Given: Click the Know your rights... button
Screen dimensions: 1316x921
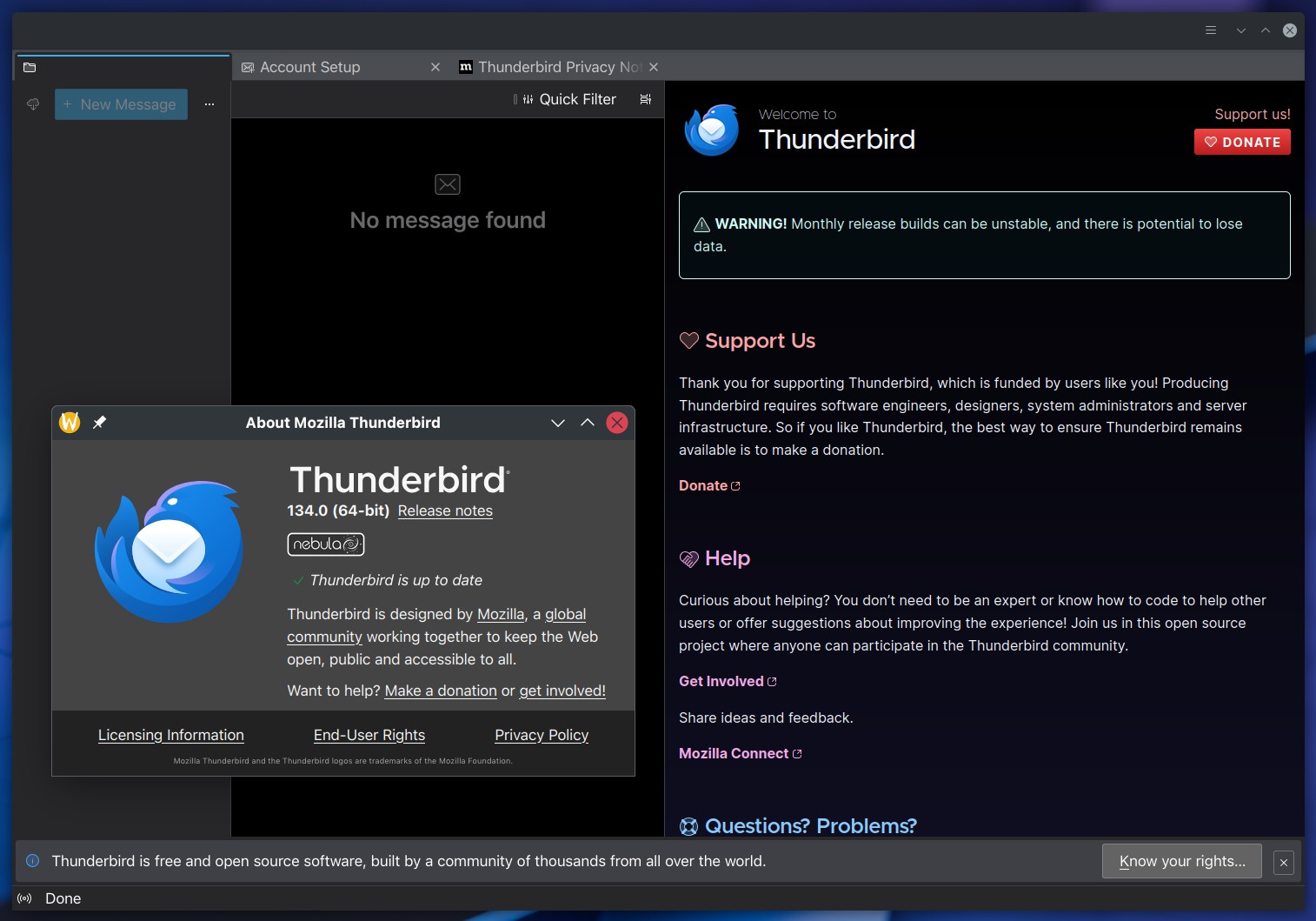Looking at the screenshot, I should pyautogui.click(x=1182, y=861).
